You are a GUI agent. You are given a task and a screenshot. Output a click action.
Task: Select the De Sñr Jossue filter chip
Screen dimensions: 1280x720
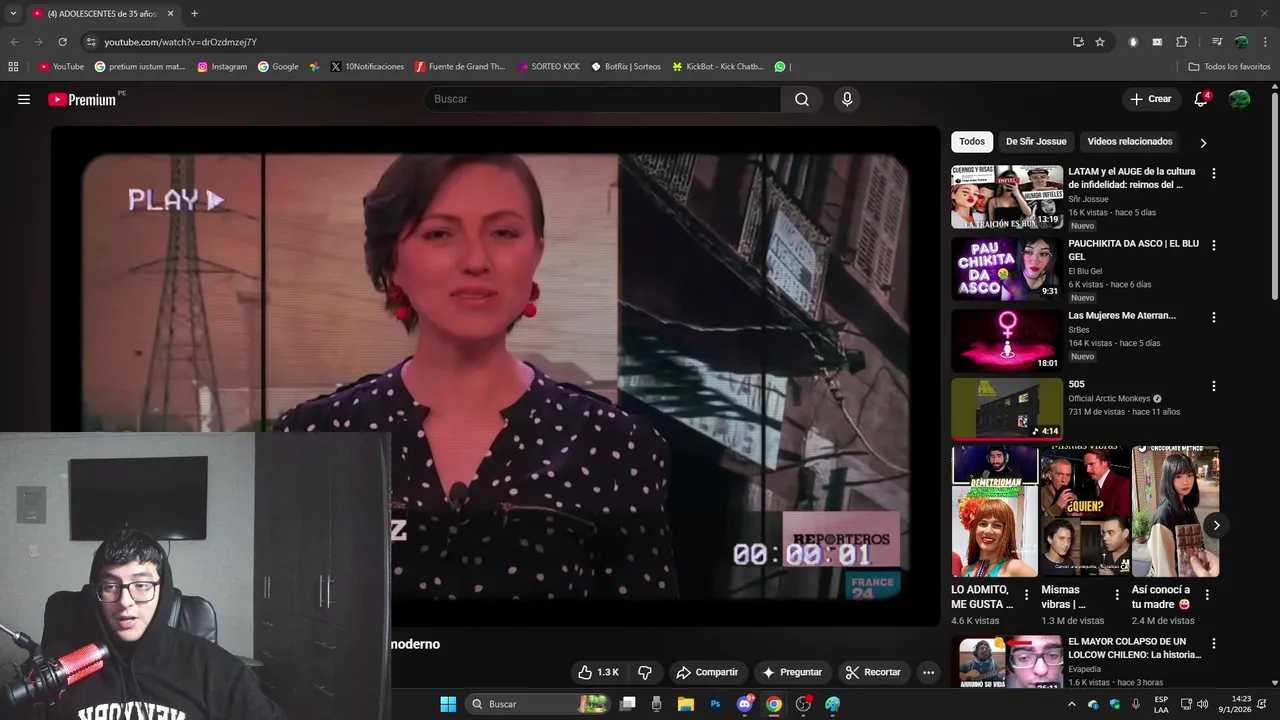click(x=1036, y=142)
